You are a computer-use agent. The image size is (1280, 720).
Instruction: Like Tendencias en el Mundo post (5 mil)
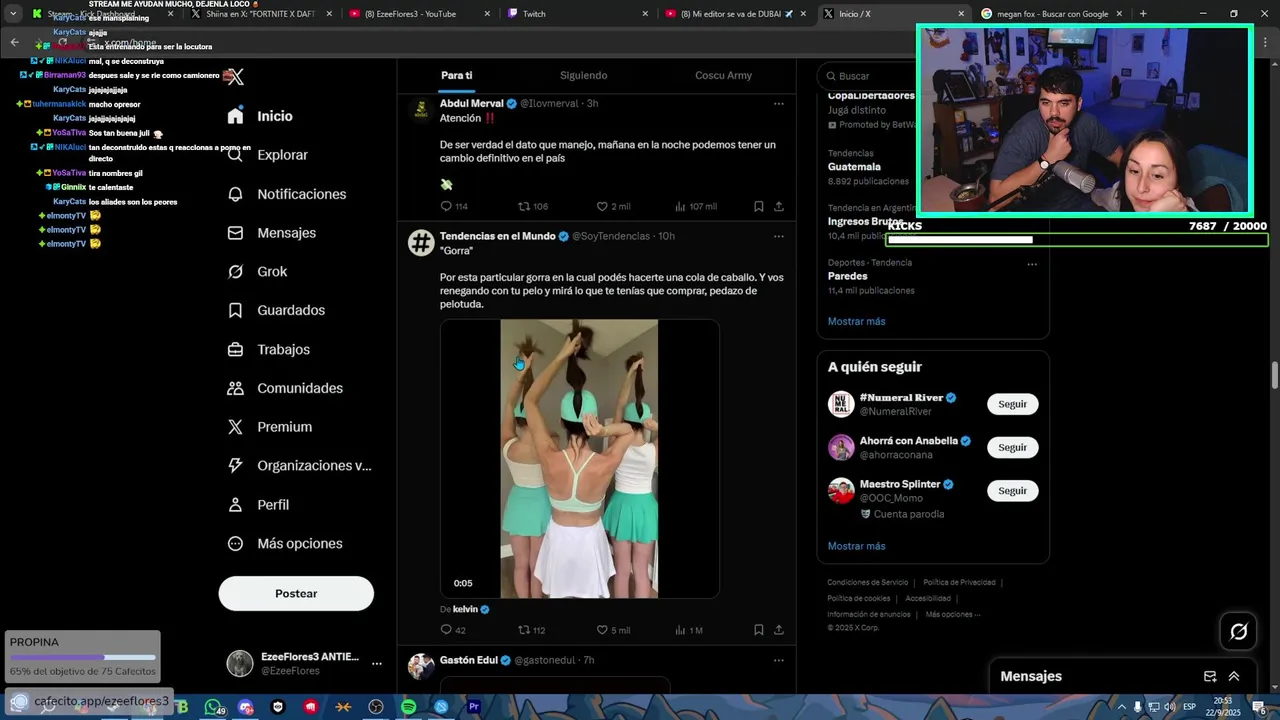click(x=613, y=630)
